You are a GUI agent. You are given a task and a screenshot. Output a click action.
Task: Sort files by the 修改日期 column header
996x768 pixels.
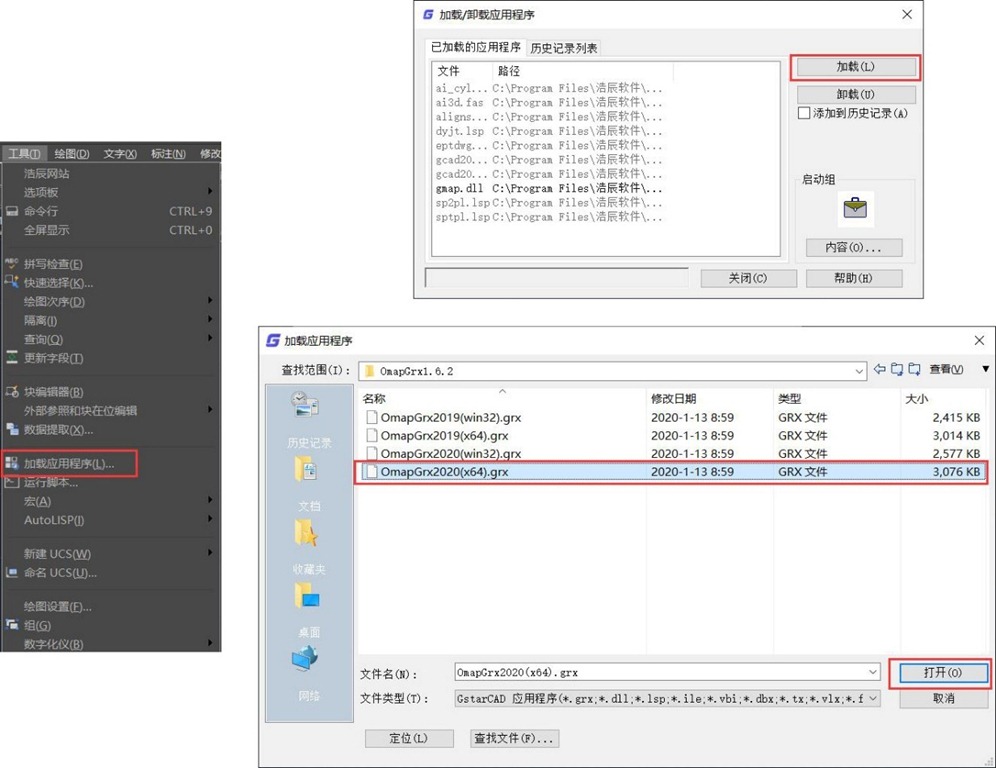[x=673, y=399]
